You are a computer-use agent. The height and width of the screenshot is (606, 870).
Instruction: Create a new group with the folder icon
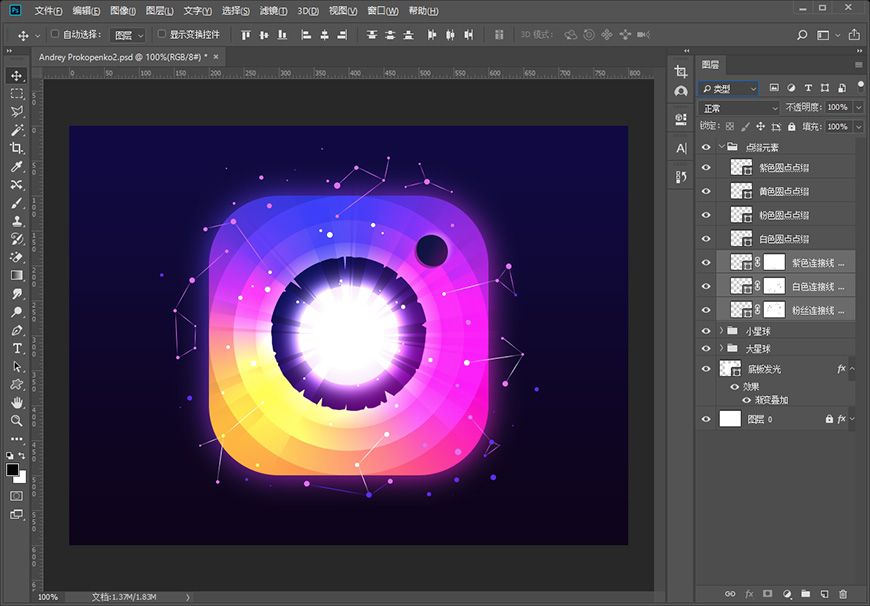coord(806,594)
